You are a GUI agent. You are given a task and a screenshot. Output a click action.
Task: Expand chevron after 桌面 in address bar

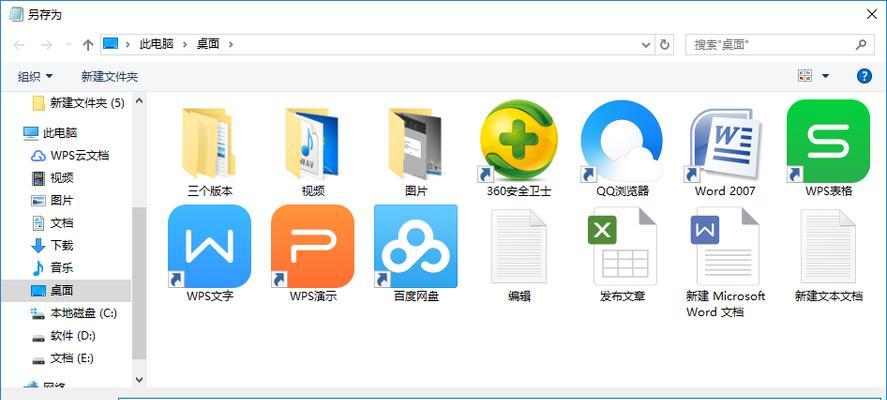tap(231, 44)
